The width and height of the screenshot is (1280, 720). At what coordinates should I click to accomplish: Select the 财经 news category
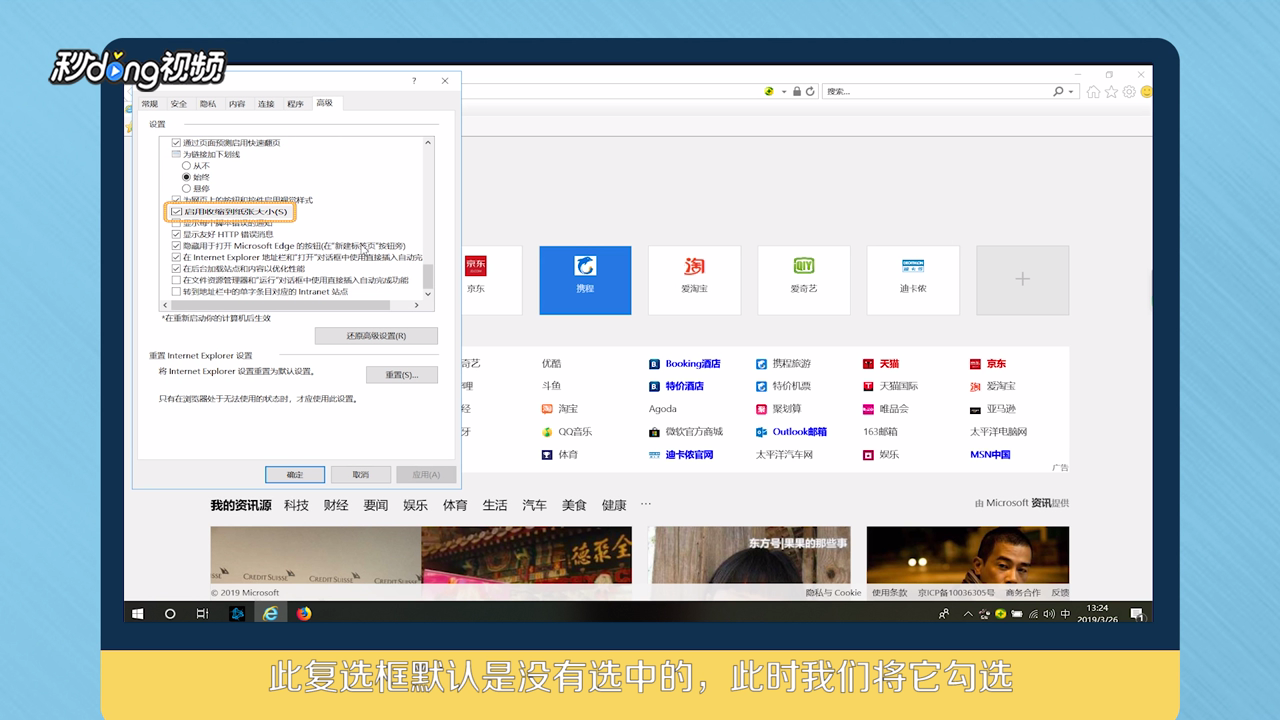[336, 505]
